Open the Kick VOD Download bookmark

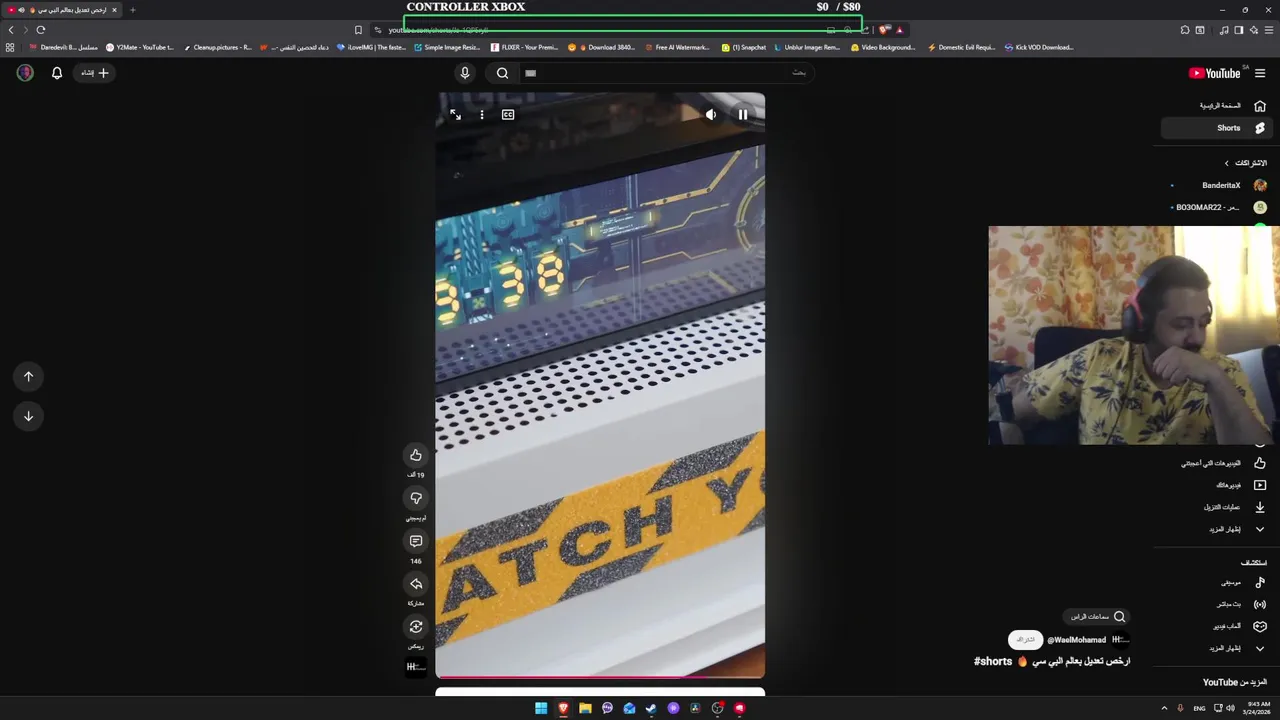(x=1039, y=47)
